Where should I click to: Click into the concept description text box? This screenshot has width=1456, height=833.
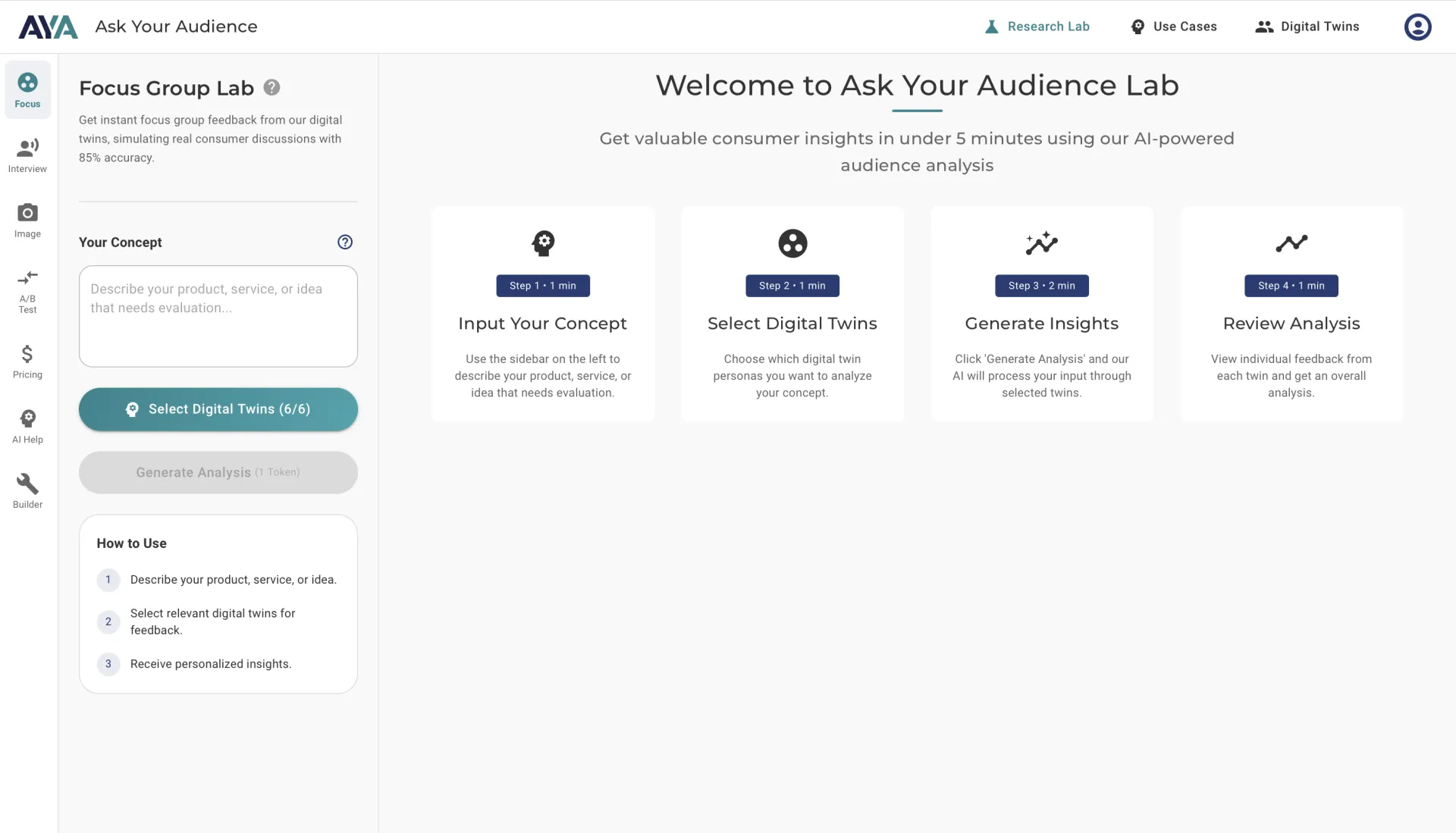(218, 316)
